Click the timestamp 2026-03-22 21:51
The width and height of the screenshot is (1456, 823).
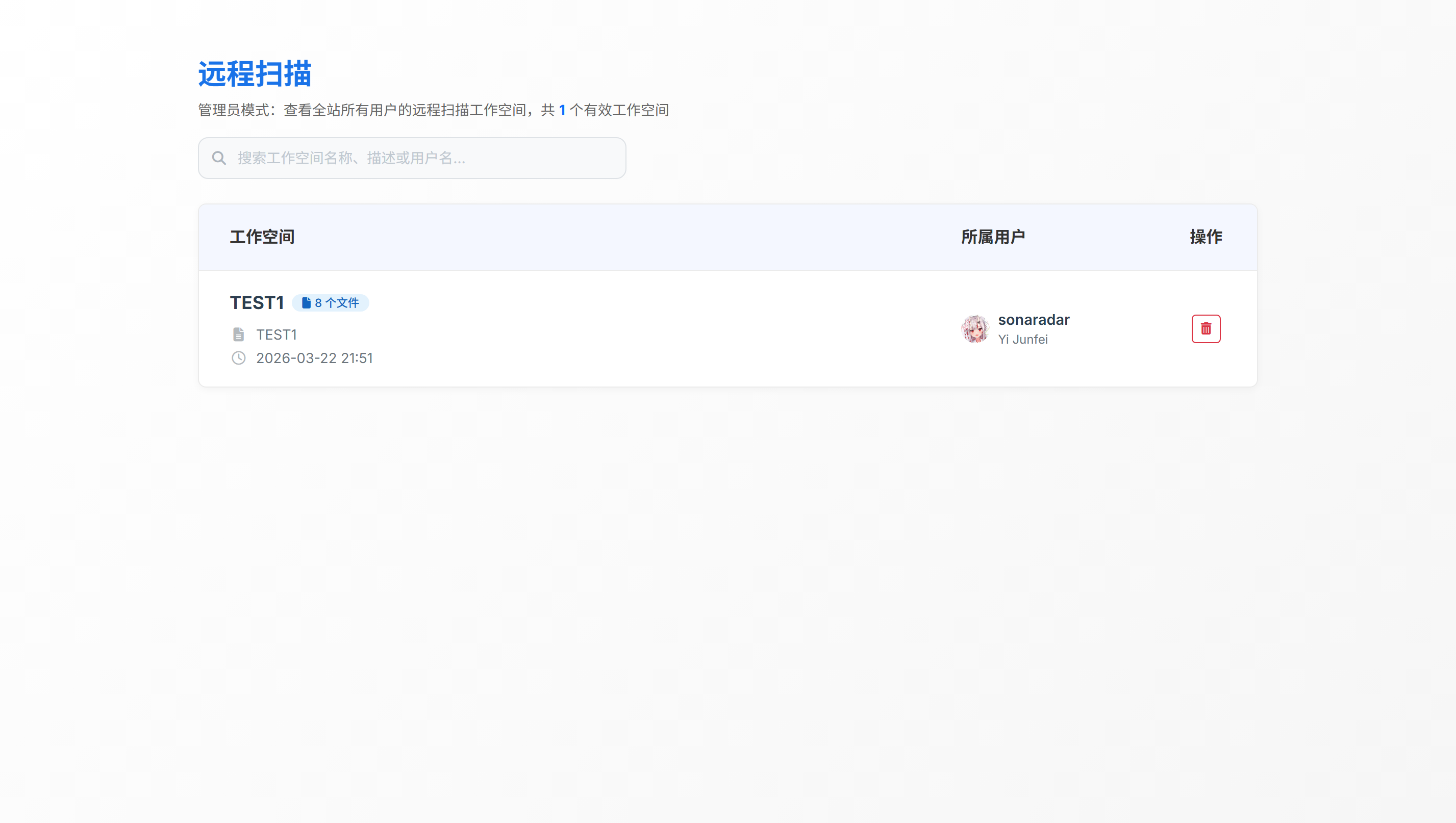pos(314,358)
